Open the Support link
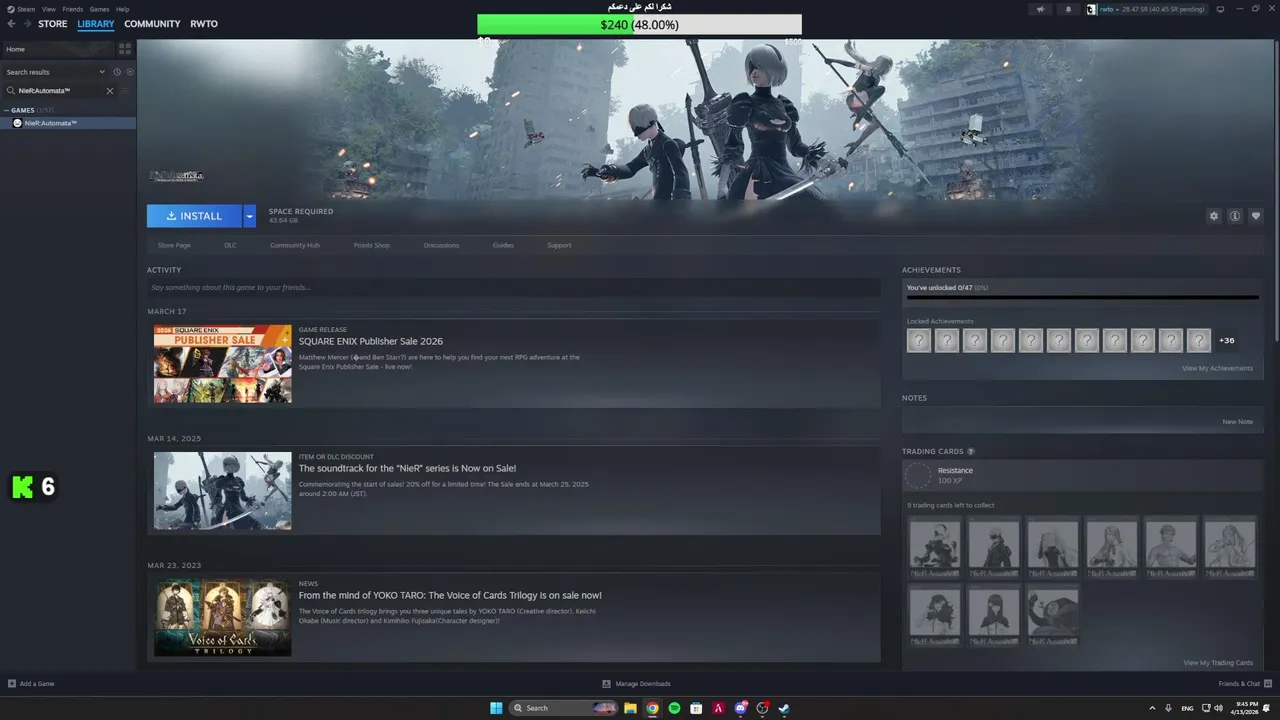 [x=559, y=245]
